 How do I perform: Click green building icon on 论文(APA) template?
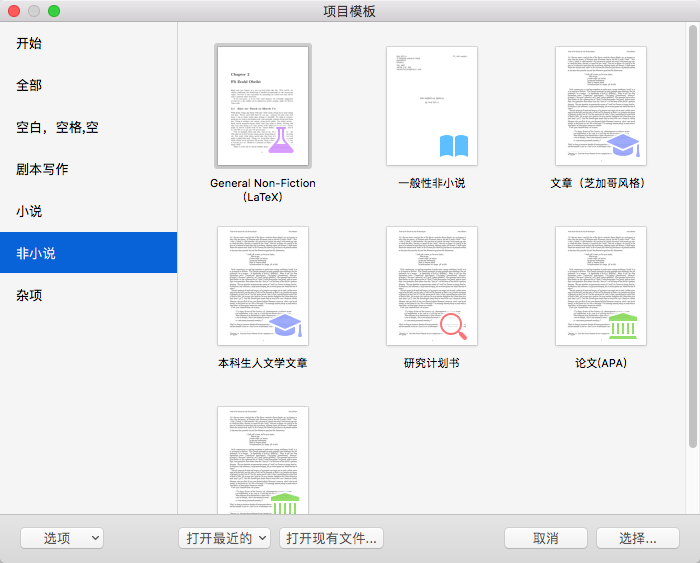[623, 326]
